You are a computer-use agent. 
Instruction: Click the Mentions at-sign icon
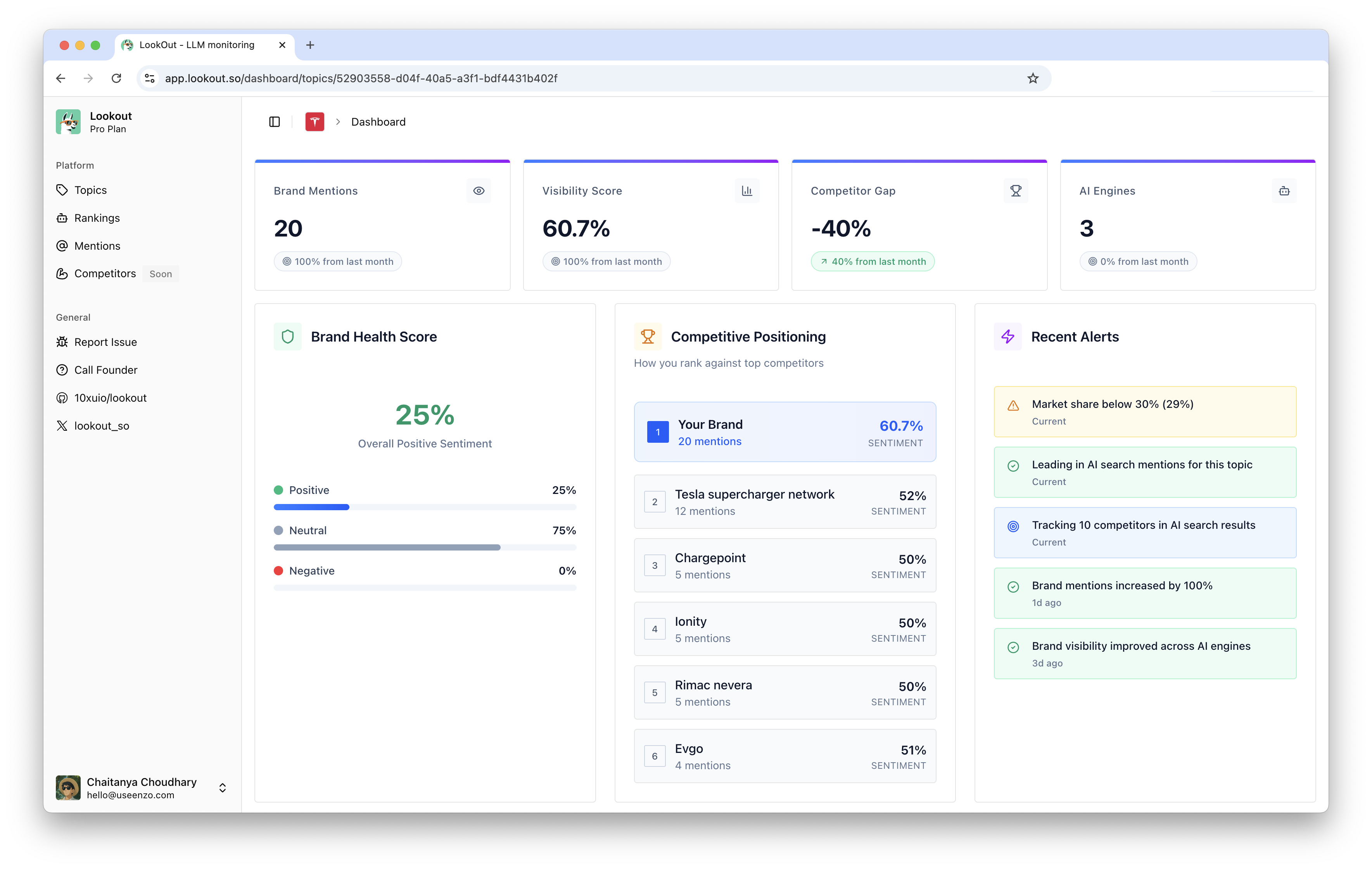(x=62, y=246)
